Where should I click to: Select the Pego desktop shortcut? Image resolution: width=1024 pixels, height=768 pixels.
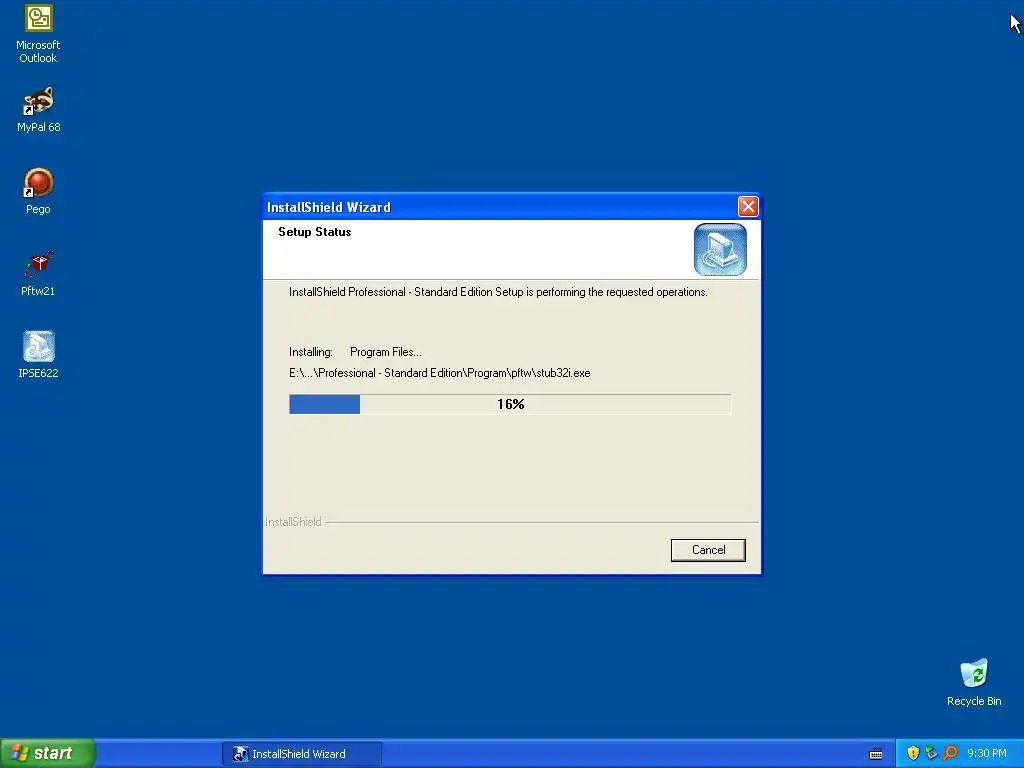(x=39, y=191)
